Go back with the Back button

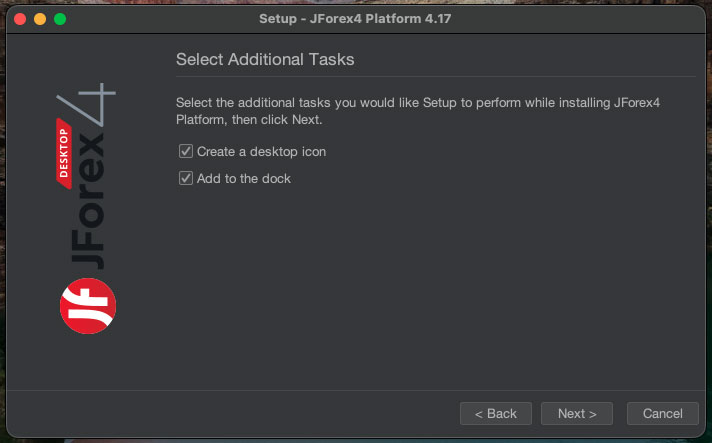pos(495,413)
